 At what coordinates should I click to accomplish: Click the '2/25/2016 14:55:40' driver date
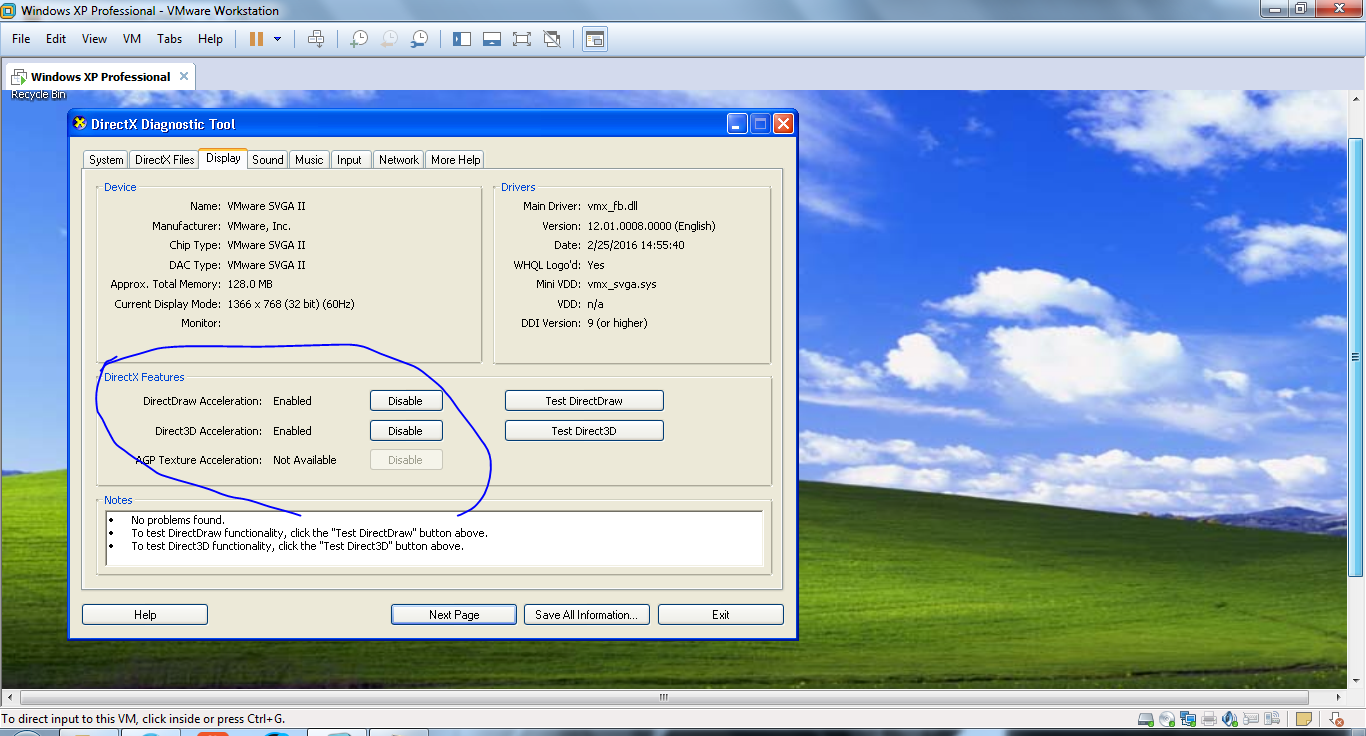[636, 245]
